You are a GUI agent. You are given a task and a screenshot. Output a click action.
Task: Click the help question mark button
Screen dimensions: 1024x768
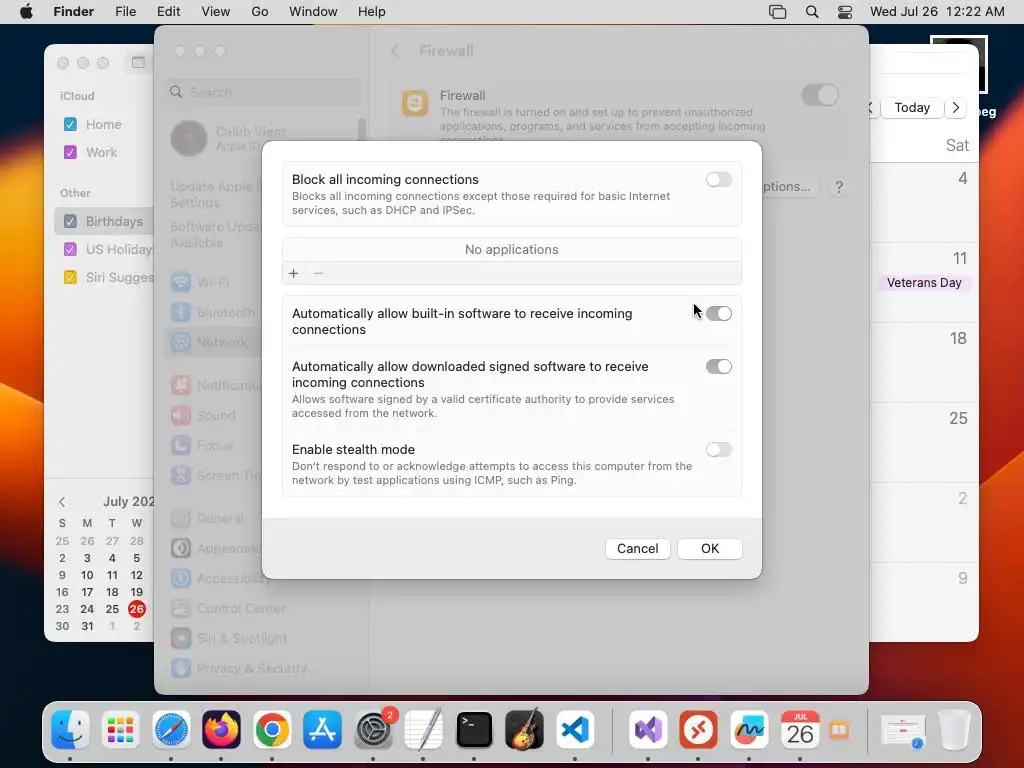[x=839, y=187]
